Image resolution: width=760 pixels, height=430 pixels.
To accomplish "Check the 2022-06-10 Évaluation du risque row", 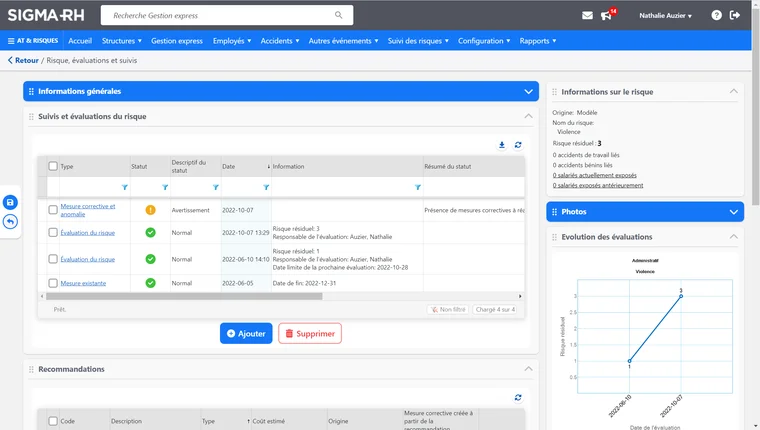I will (x=53, y=259).
